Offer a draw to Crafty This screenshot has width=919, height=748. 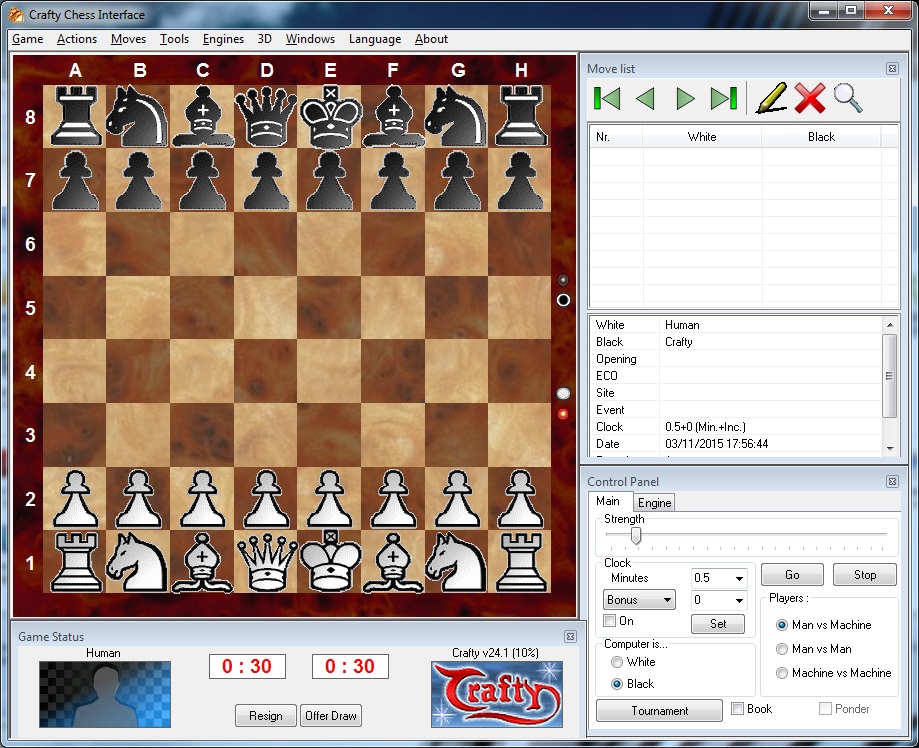pos(330,715)
